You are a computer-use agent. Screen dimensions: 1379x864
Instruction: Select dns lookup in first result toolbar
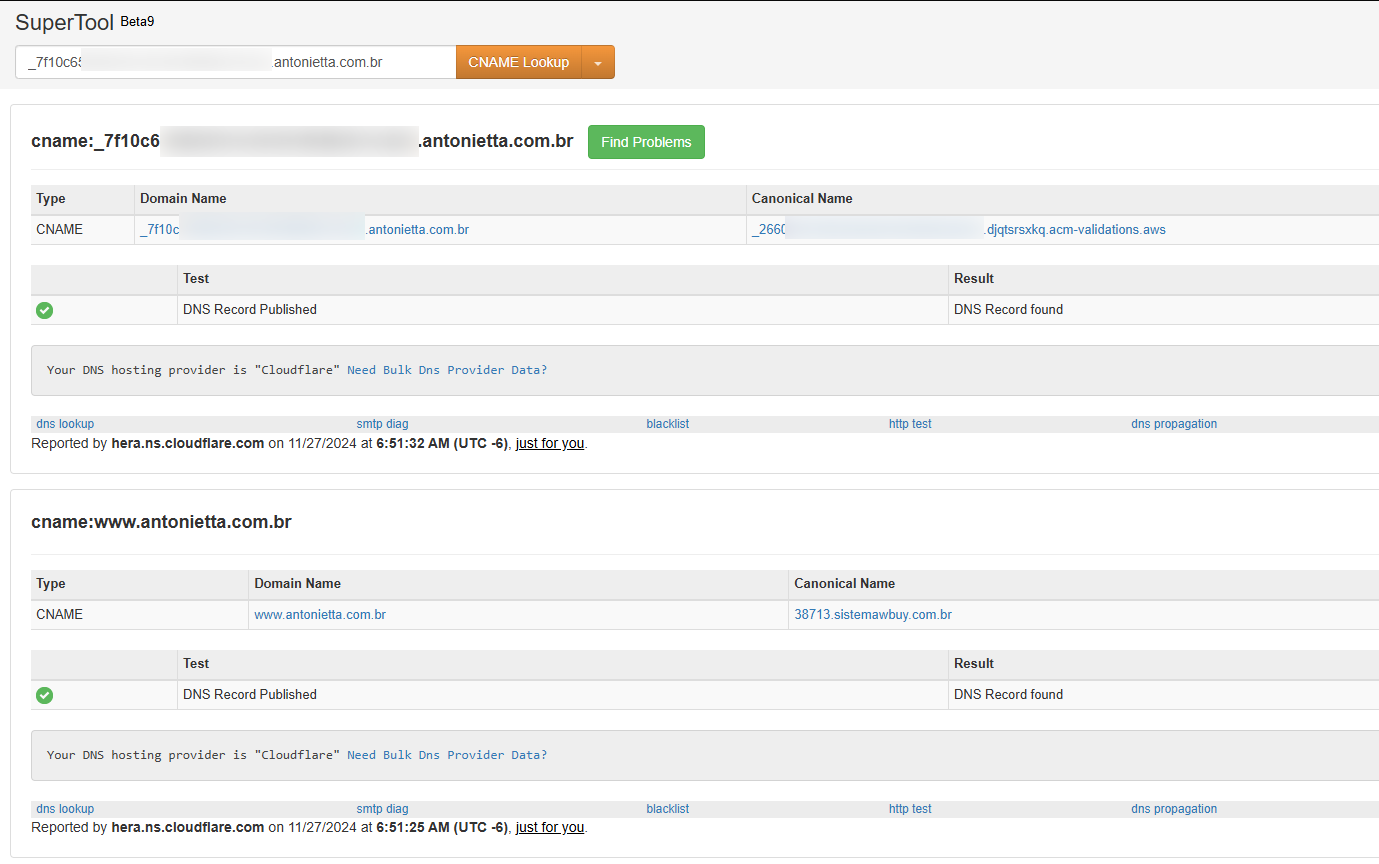coord(65,424)
